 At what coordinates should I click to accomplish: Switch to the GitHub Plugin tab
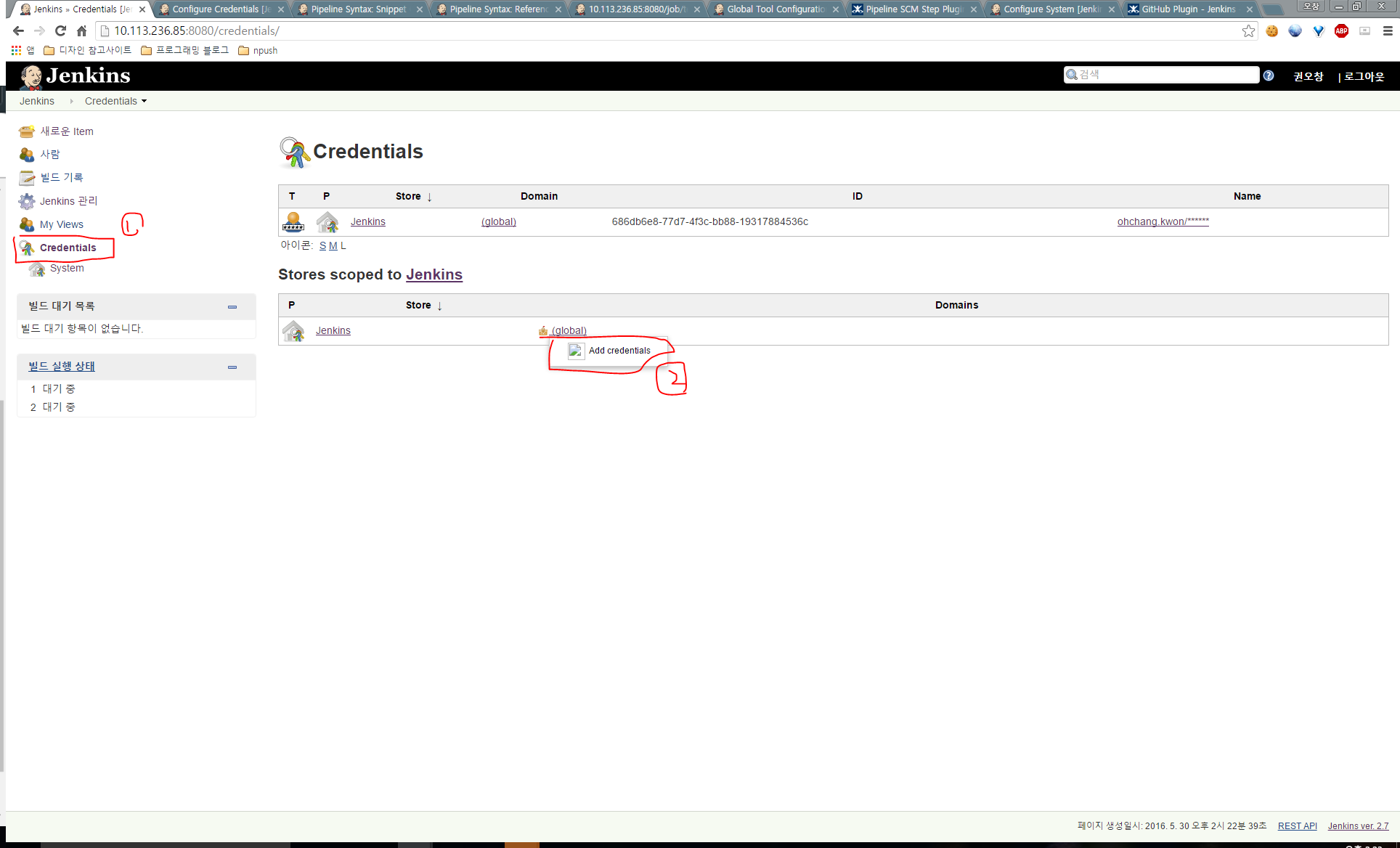click(1188, 9)
